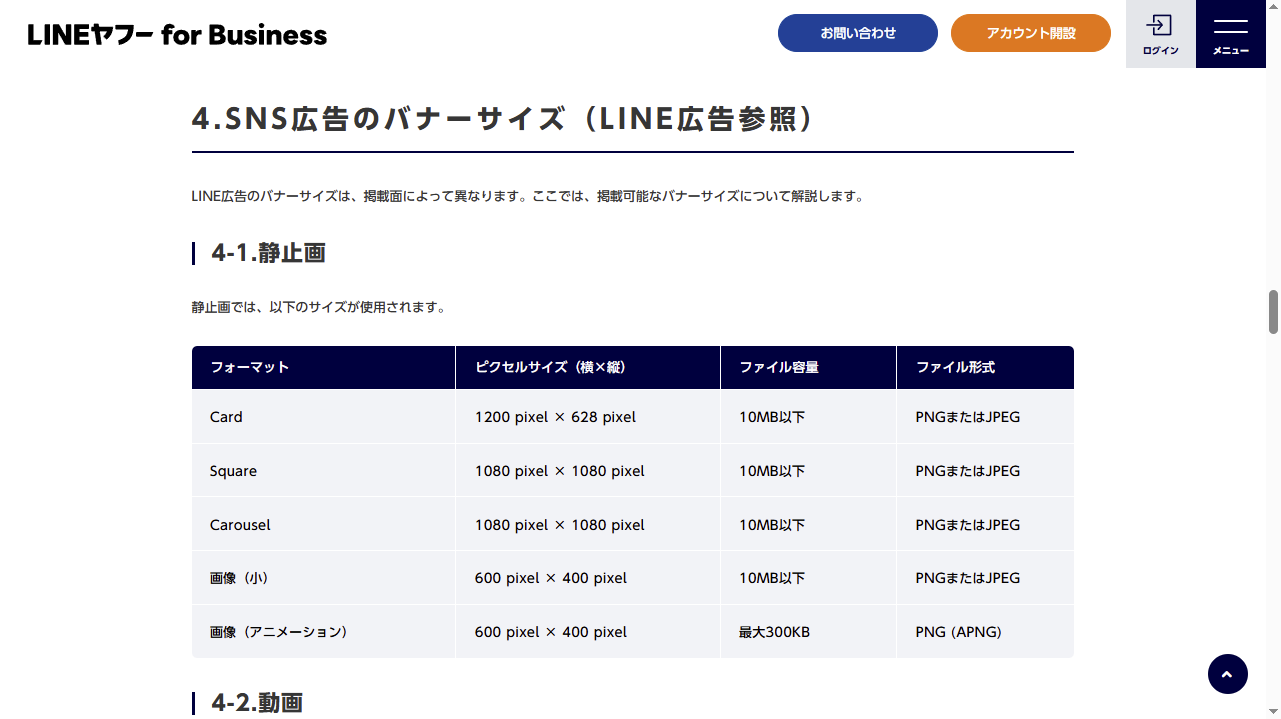Select the ファイル形式 column header
The width and height of the screenshot is (1281, 719).
[x=985, y=367]
